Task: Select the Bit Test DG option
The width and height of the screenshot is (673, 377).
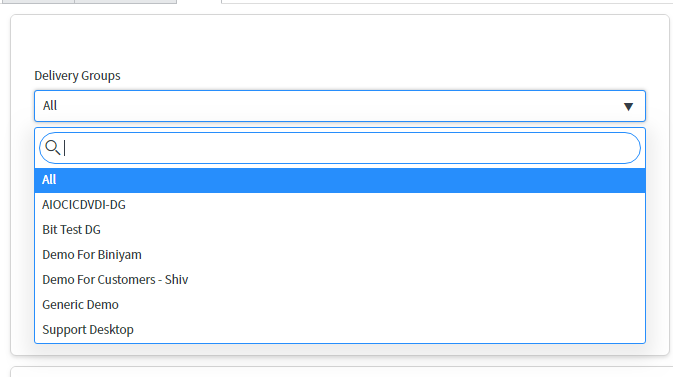Action: click(x=340, y=230)
